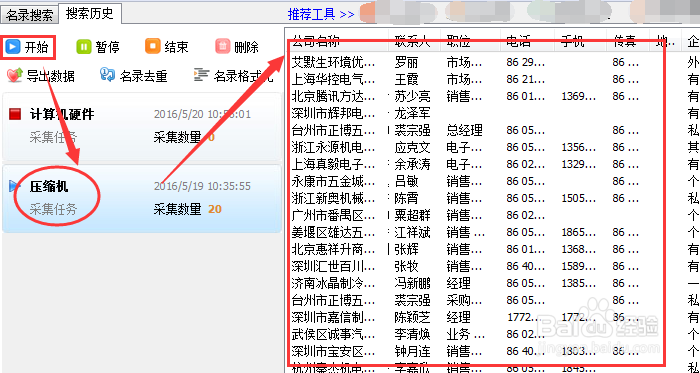Click contact name 江祥斌

point(412,232)
